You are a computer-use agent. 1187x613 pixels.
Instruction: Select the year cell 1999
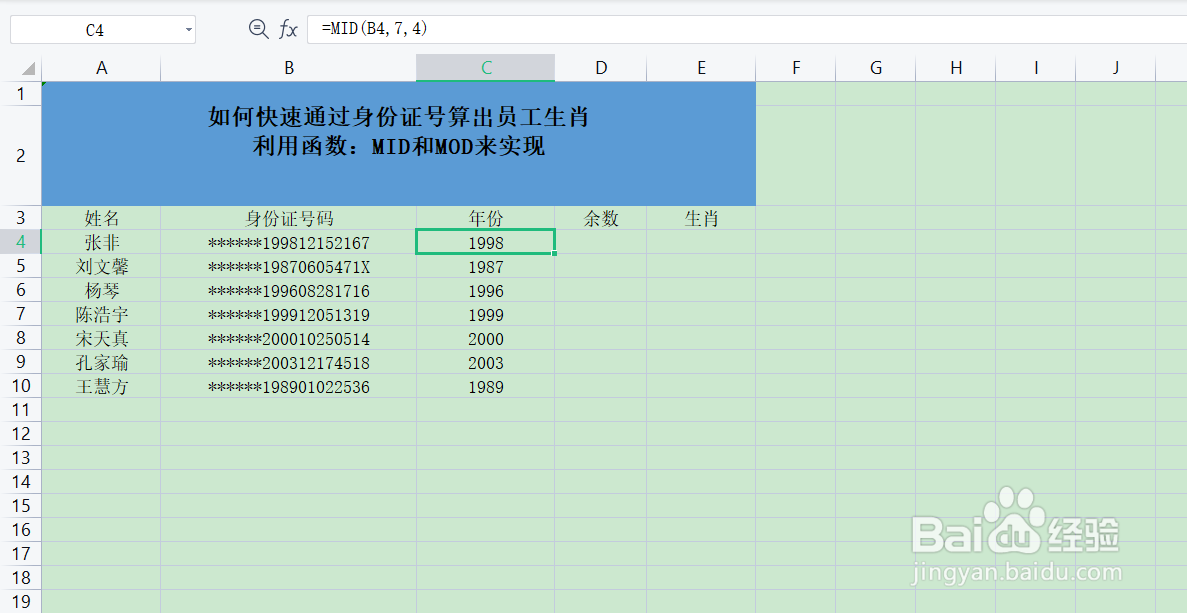coord(486,315)
